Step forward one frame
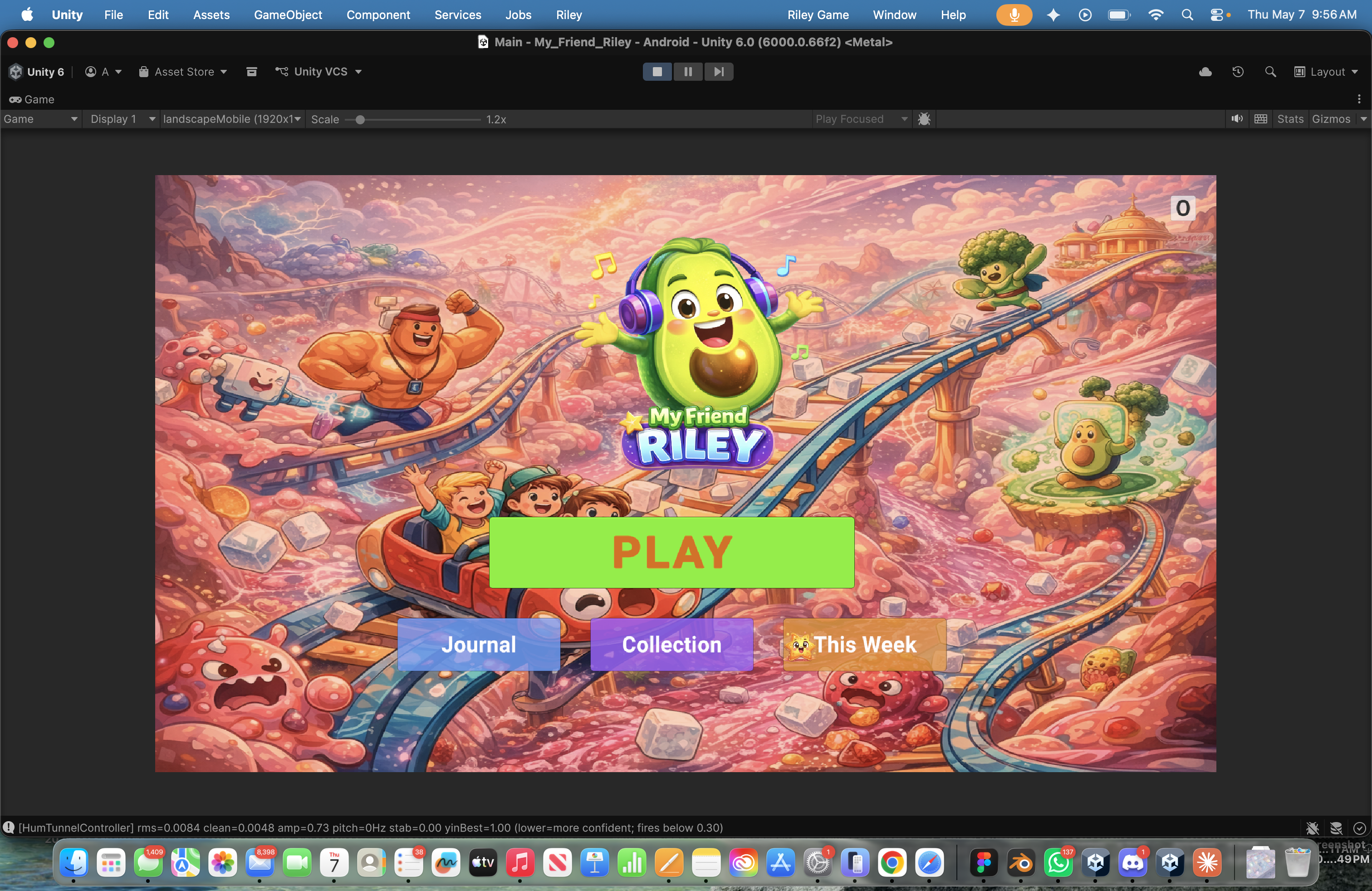 click(x=718, y=72)
